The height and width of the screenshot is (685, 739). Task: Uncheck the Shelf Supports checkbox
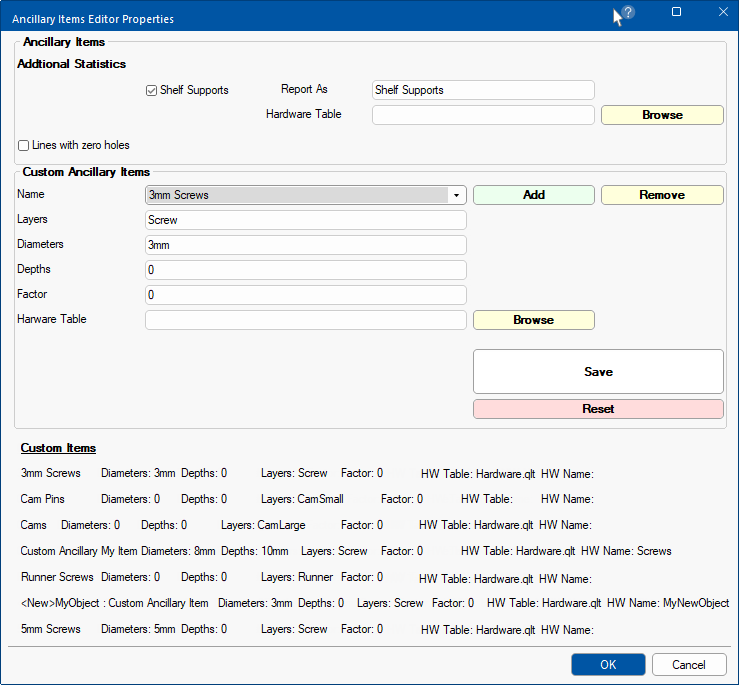point(152,90)
